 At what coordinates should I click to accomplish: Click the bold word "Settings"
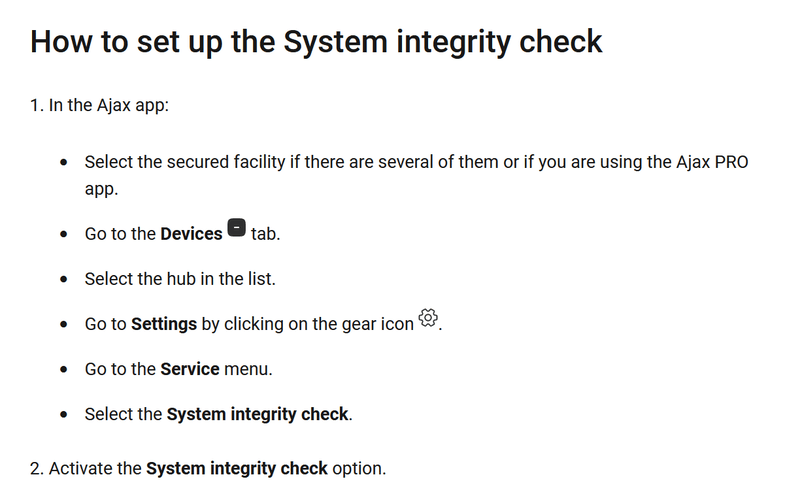[164, 324]
